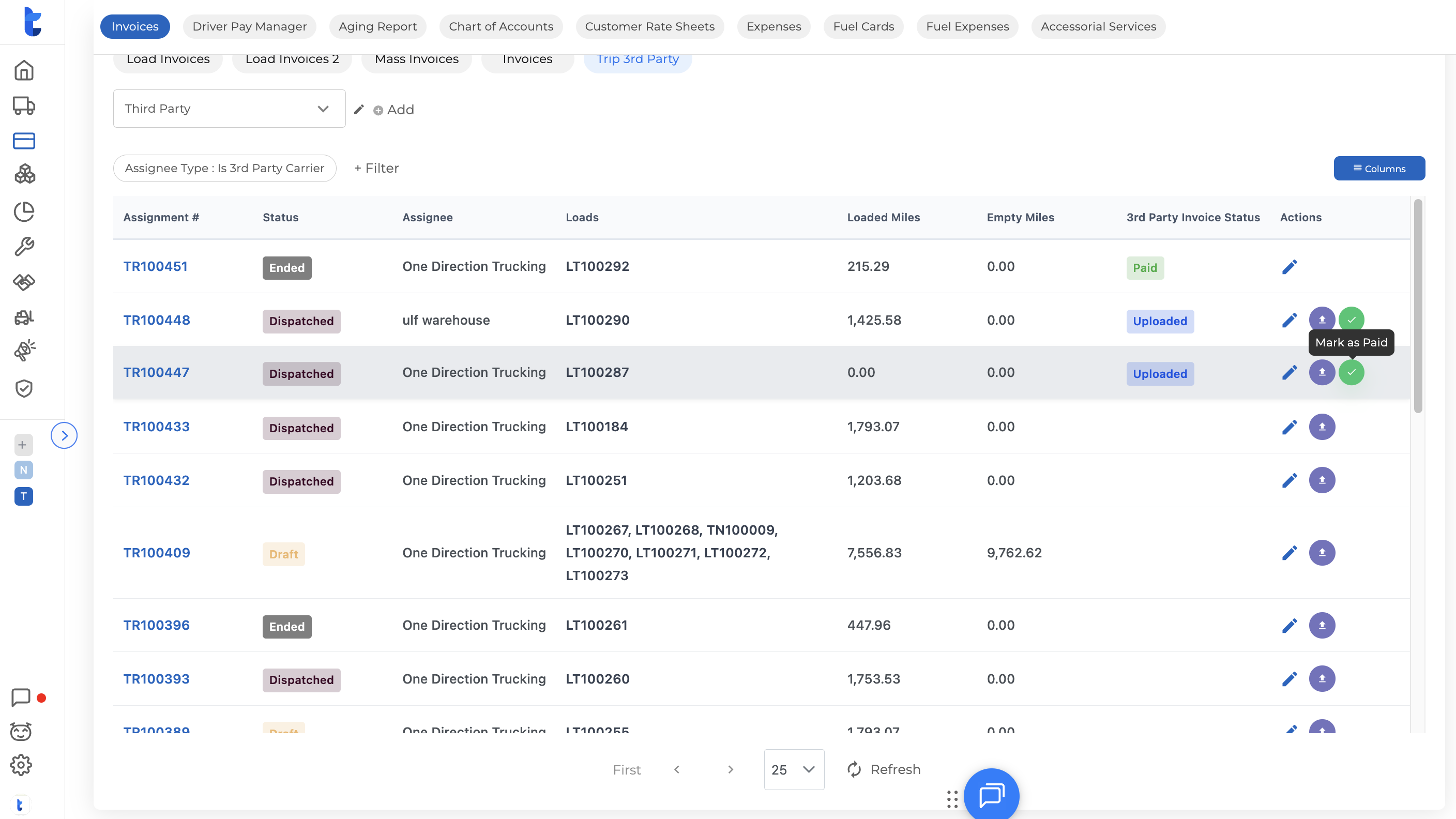Click the Columns button

point(1378,169)
